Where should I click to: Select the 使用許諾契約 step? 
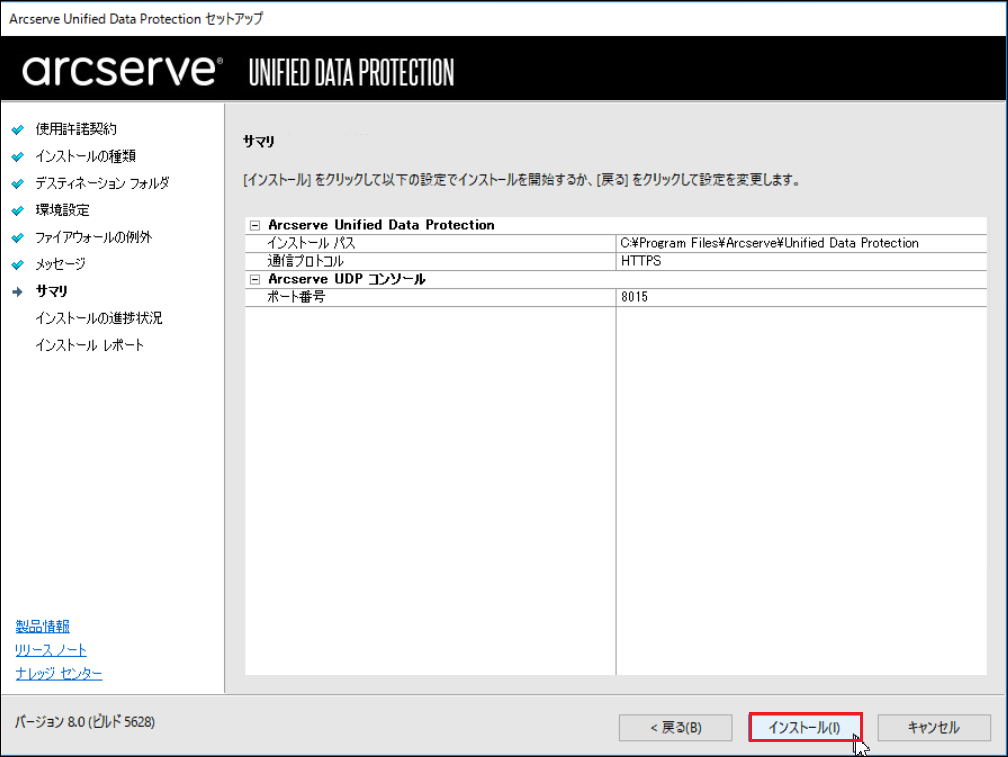click(x=76, y=129)
